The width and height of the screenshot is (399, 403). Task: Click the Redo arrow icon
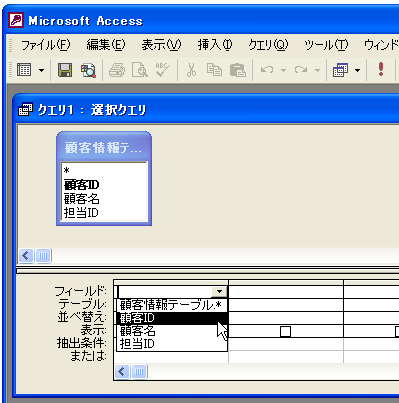[x=301, y=70]
